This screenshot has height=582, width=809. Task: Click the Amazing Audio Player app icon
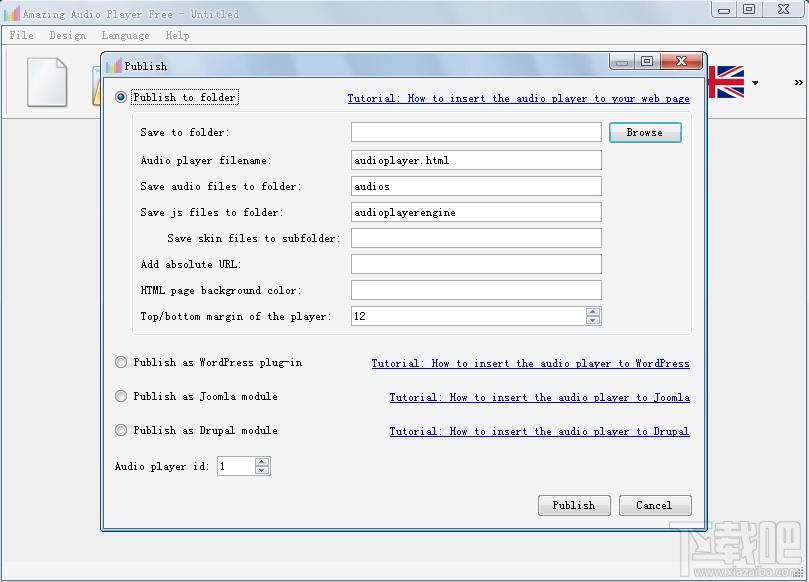click(x=11, y=13)
